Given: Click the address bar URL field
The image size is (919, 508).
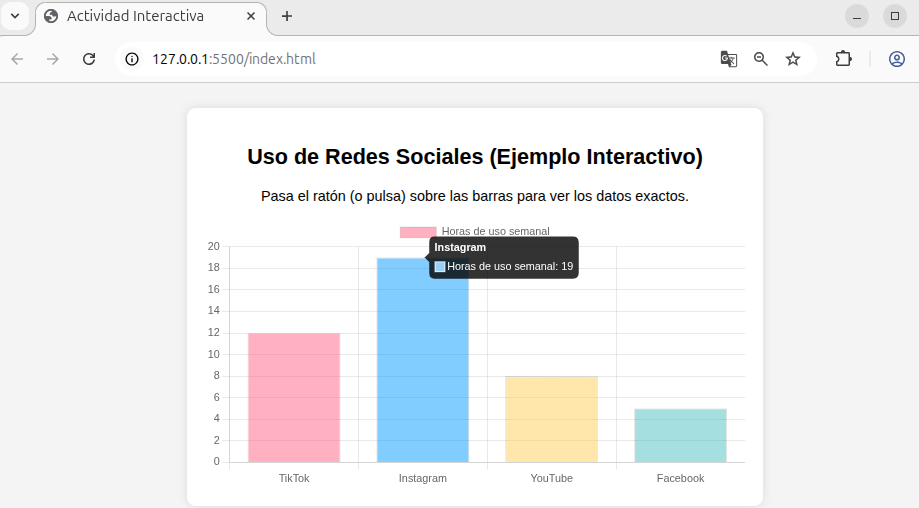Looking at the screenshot, I should coord(400,59).
